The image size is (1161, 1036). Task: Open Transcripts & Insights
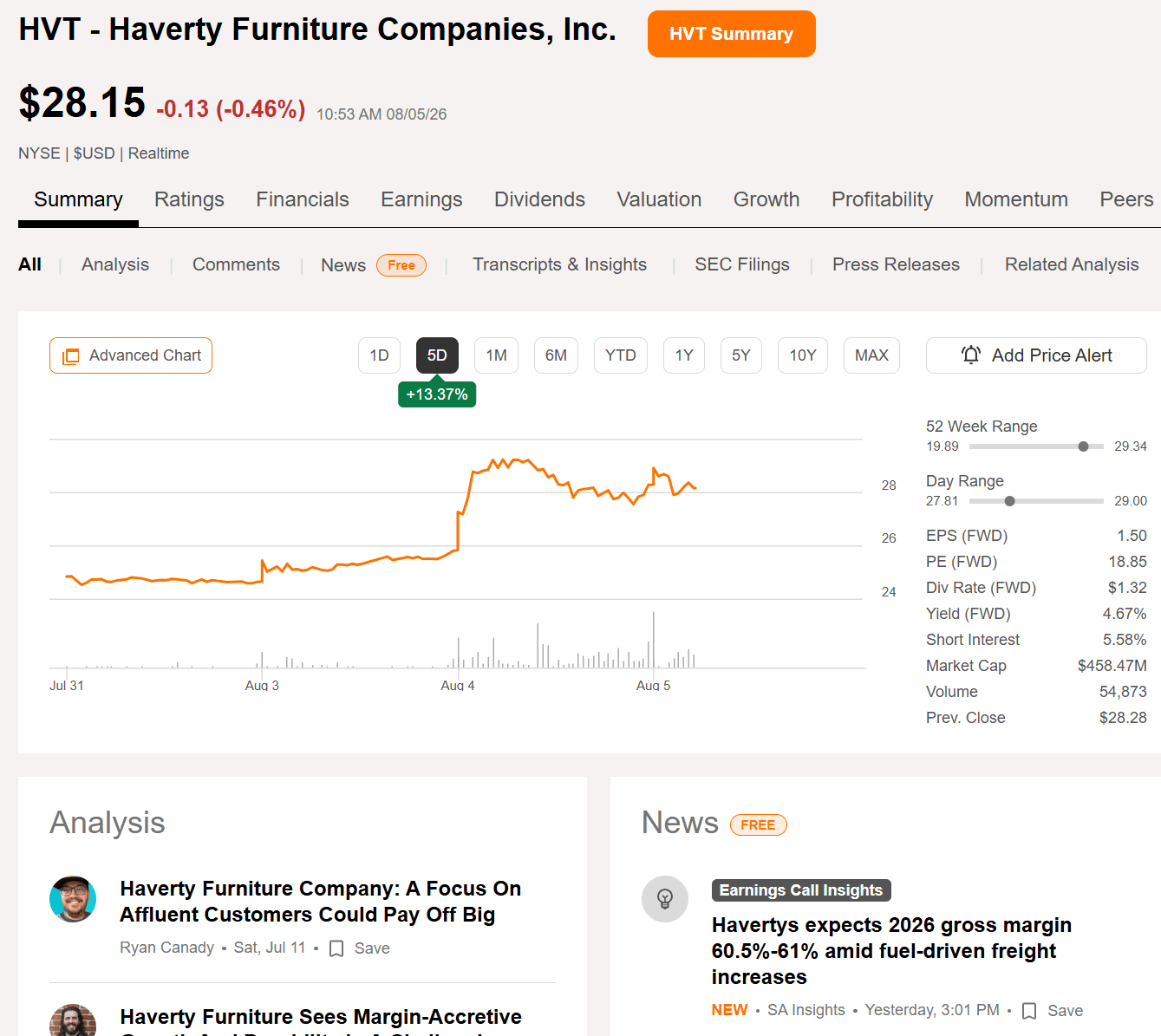(559, 264)
